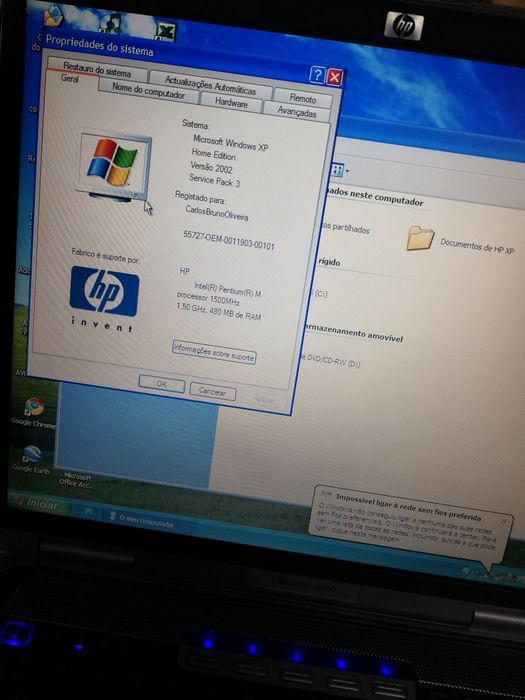Select the Avançadas tab
Viewport: 525px width, 700px height.
[x=296, y=111]
